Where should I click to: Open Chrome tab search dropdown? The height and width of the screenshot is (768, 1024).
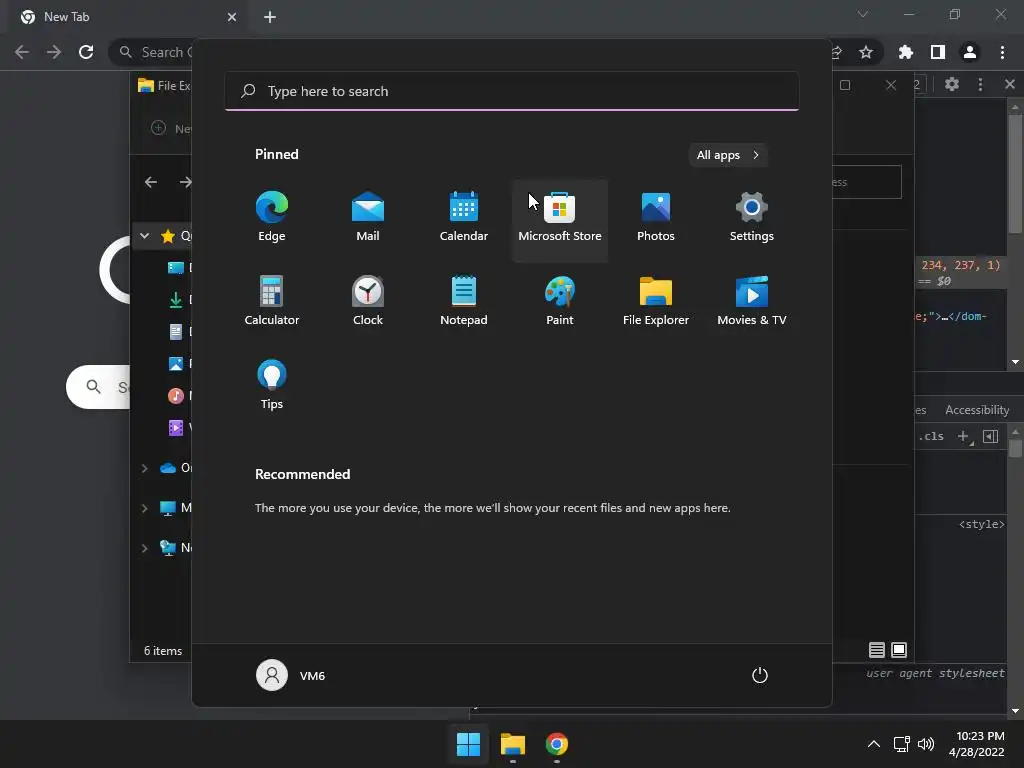pyautogui.click(x=863, y=14)
